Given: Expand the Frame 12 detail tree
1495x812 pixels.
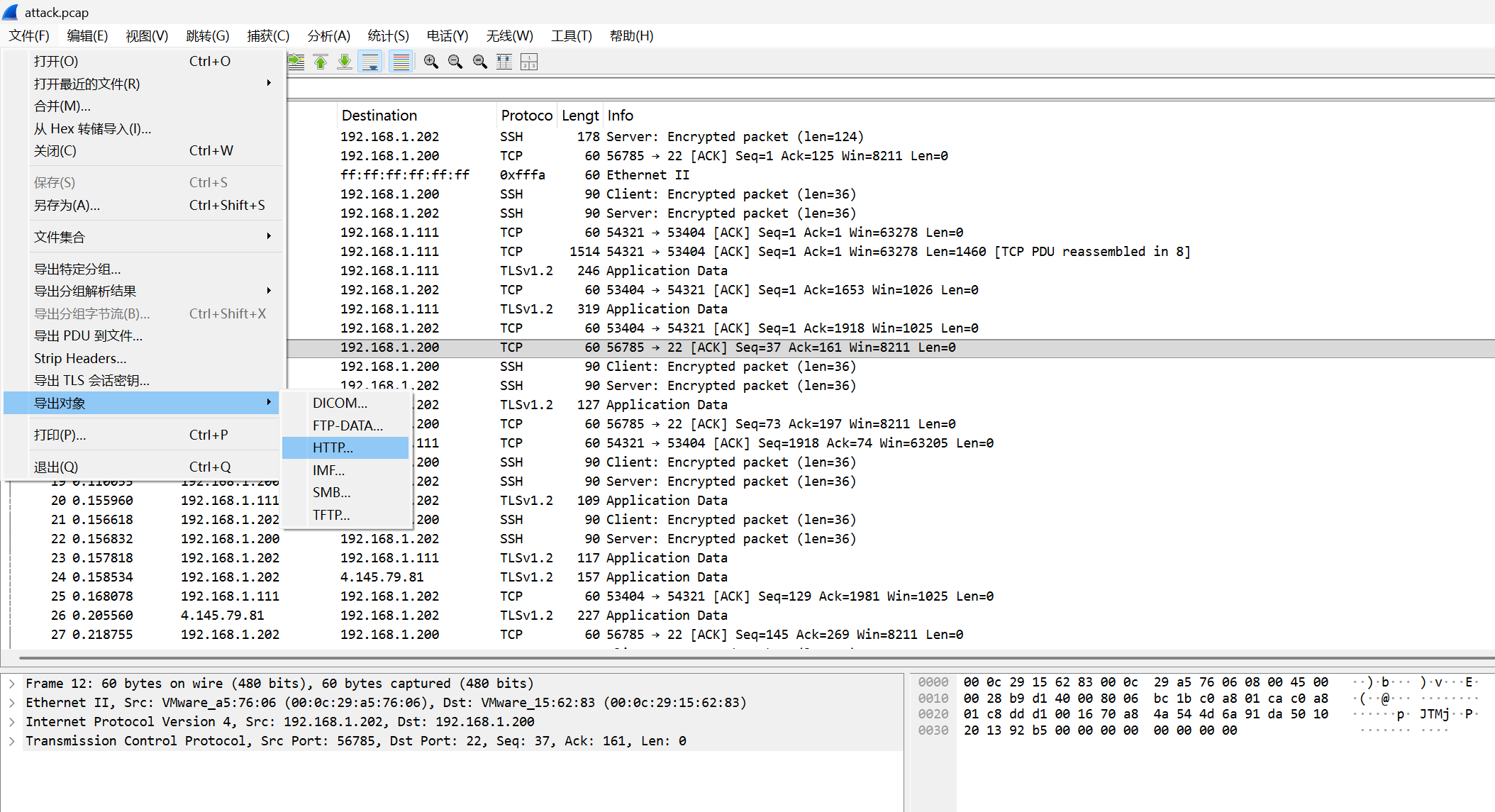Looking at the screenshot, I should [12, 684].
